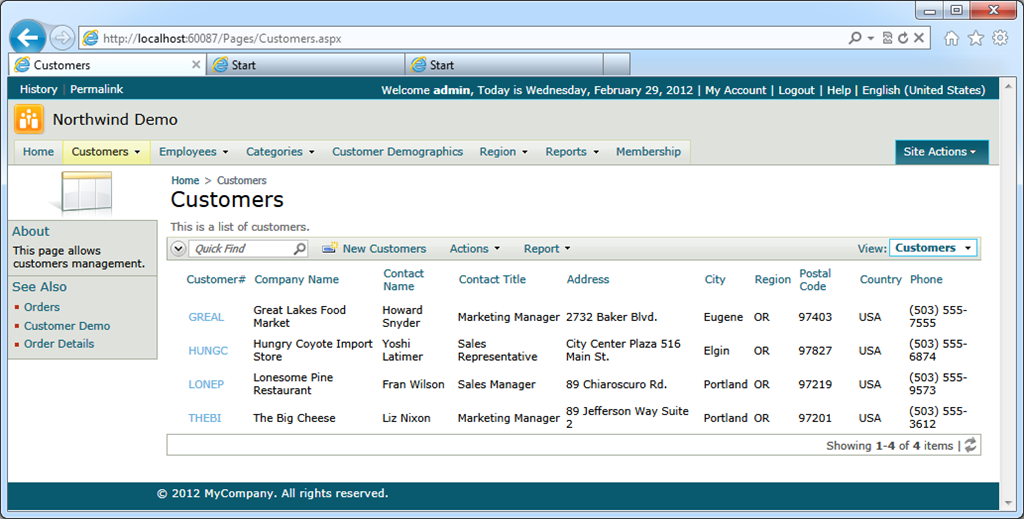Click the Order Details sidebar link
Image resolution: width=1024 pixels, height=519 pixels.
pos(59,344)
